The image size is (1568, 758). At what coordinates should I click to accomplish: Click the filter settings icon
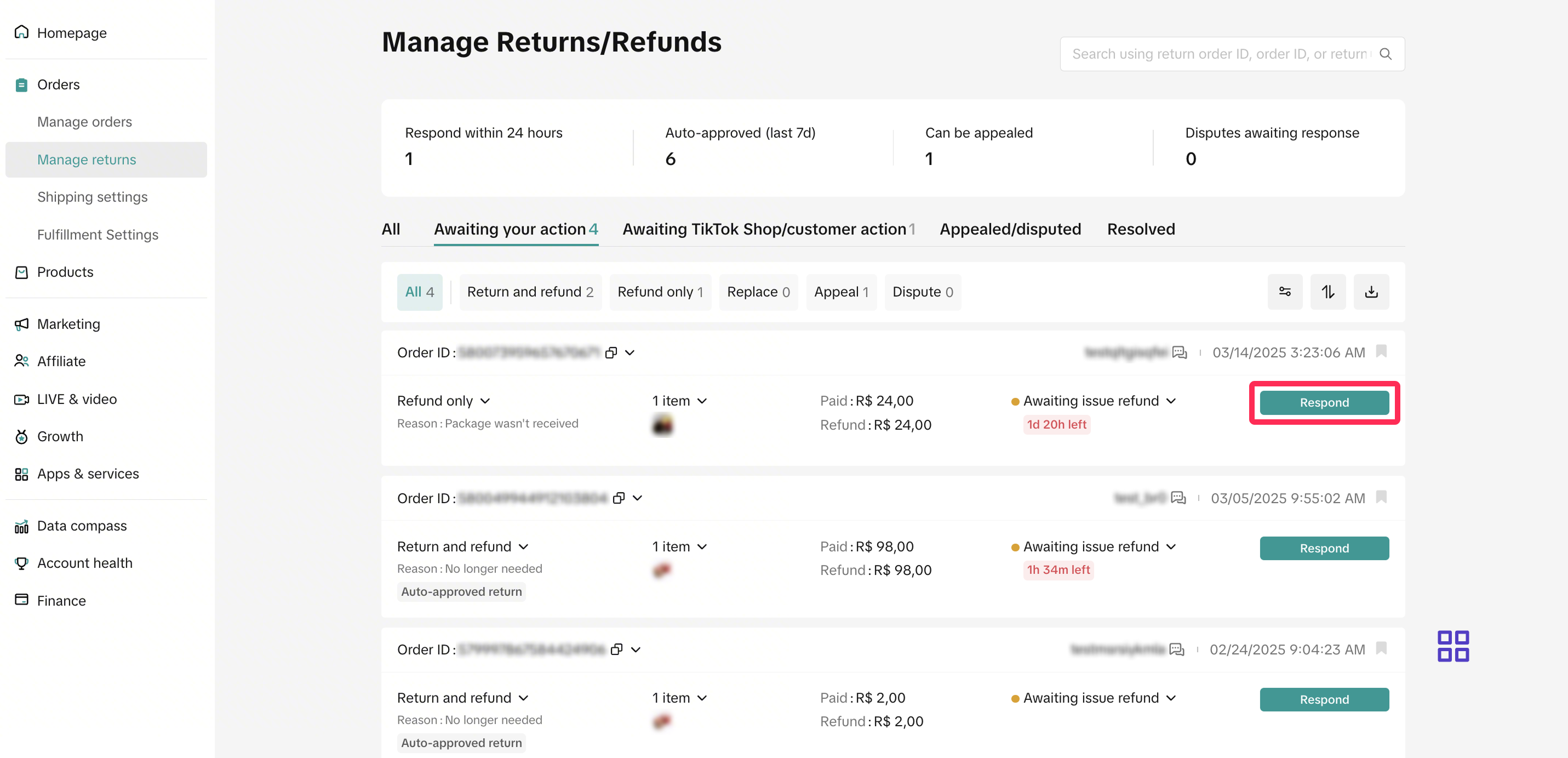[x=1284, y=292]
